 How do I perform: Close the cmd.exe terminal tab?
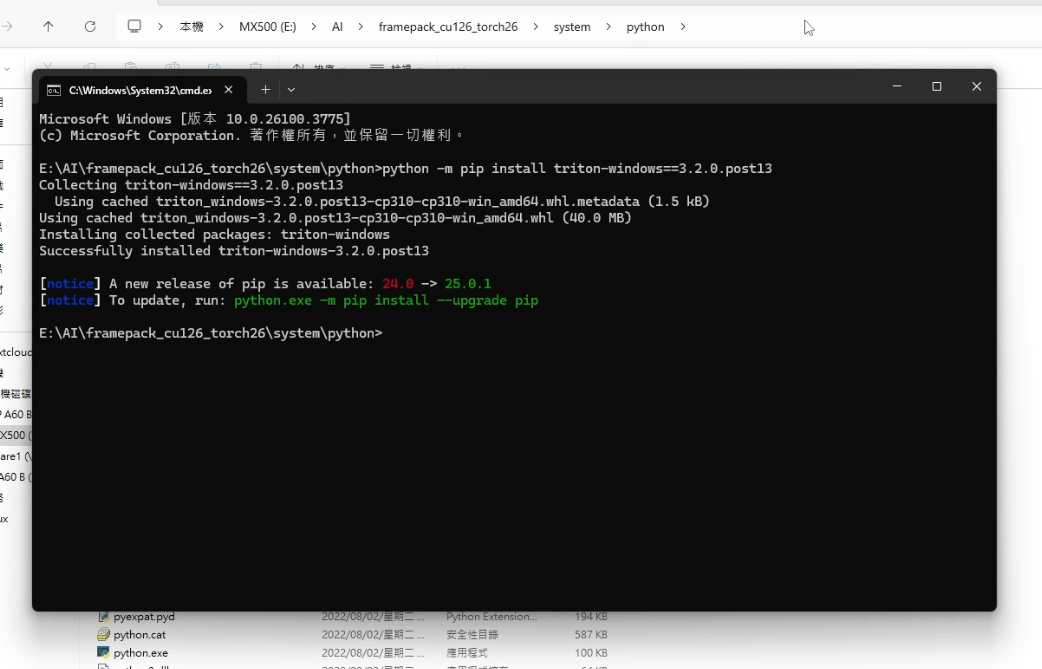[x=229, y=90]
